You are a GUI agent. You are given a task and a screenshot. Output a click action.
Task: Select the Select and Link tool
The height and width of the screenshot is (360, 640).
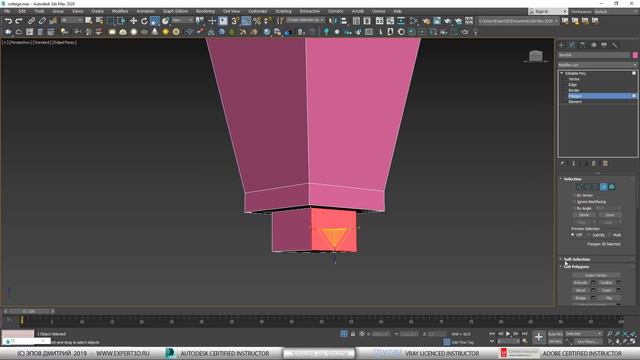pyautogui.click(x=31, y=20)
